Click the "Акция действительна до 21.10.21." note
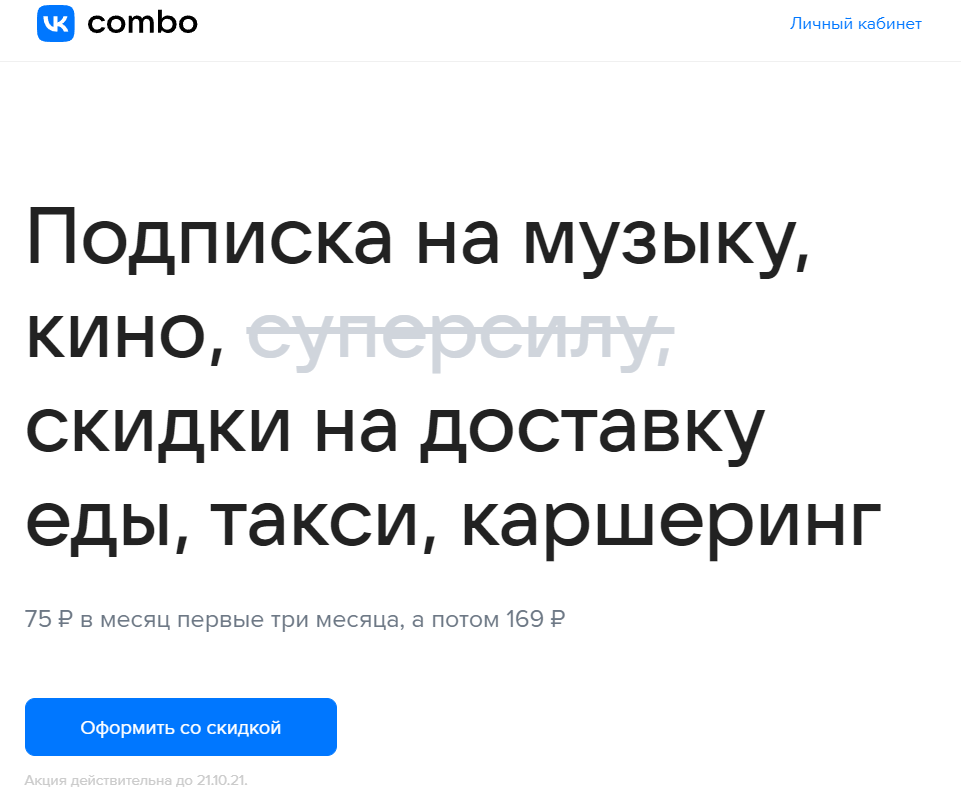Screen dimensions: 961x790 pyautogui.click(x=136, y=780)
